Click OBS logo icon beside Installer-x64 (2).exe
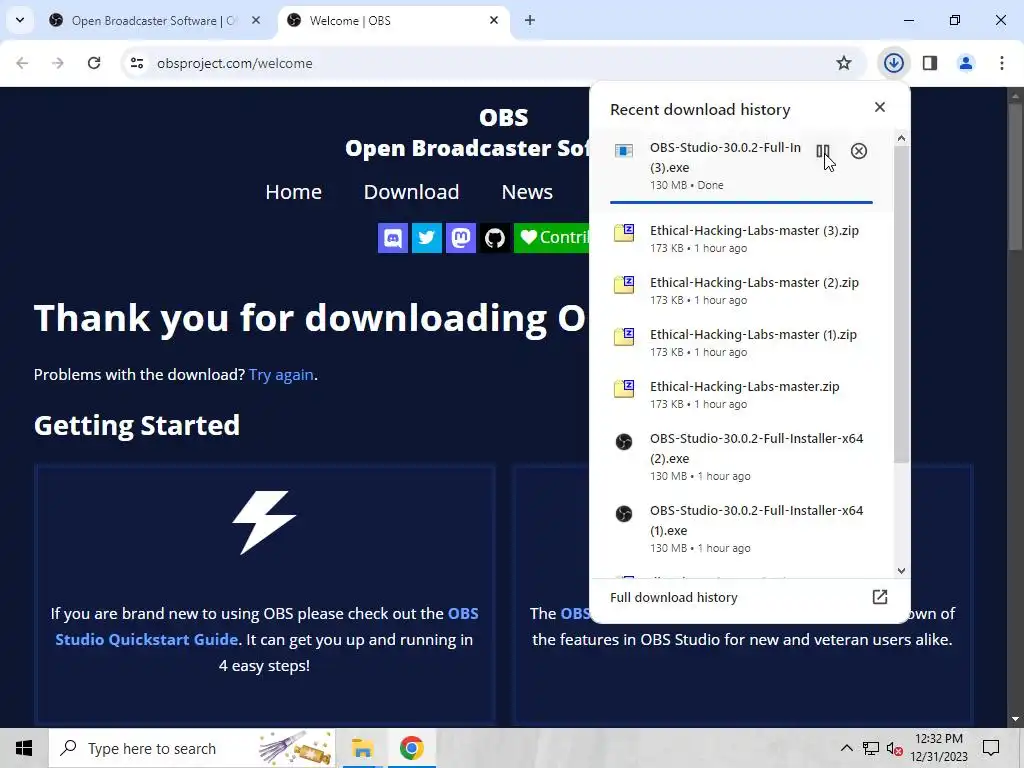Screen dimensions: 1024x768 [x=624, y=442]
